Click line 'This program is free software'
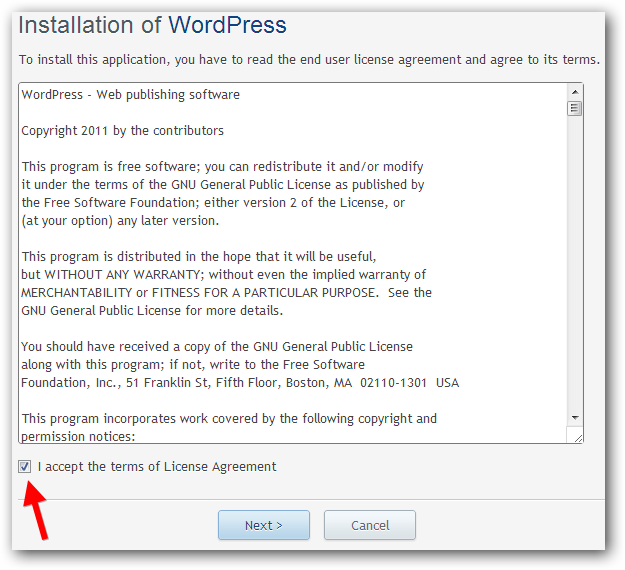The width and height of the screenshot is (625, 570). (x=222, y=167)
